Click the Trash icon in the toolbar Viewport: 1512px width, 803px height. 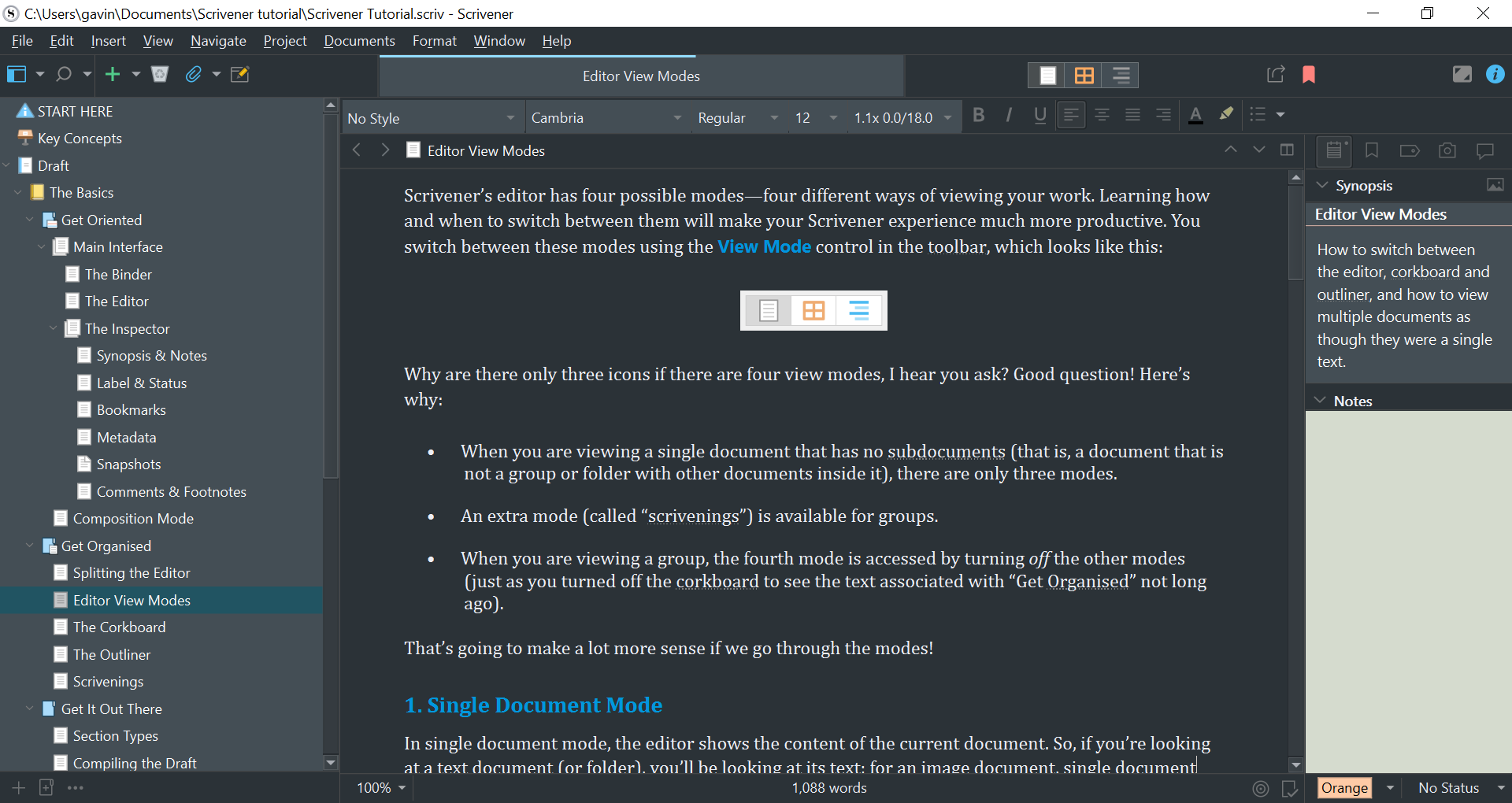coord(160,74)
